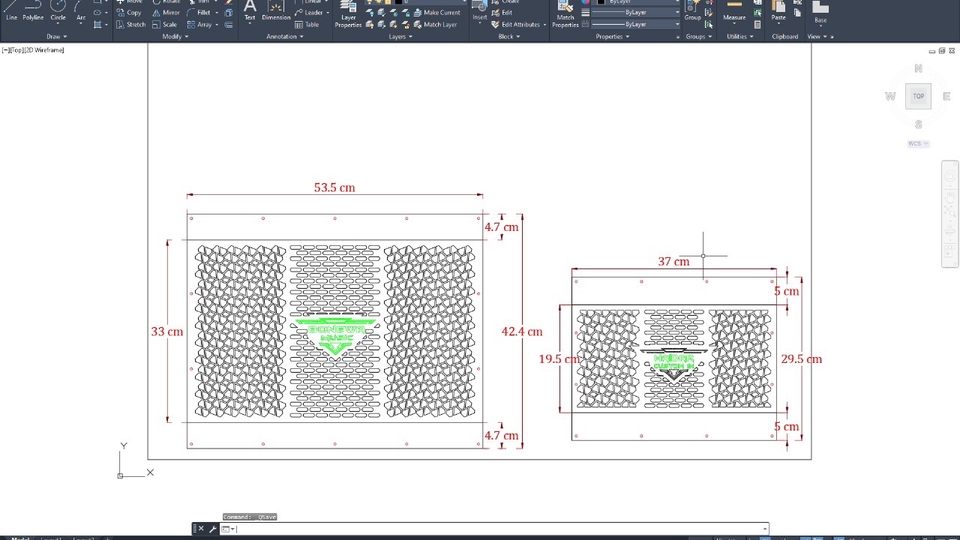The width and height of the screenshot is (960, 540).
Task: Switch to the Model tab
Action: point(20,538)
